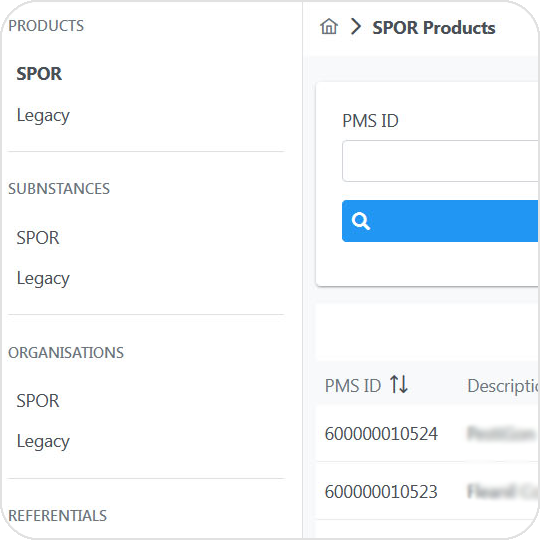This screenshot has width=540, height=540.
Task: Click the blurred description of row 600000010524
Action: 503,433
